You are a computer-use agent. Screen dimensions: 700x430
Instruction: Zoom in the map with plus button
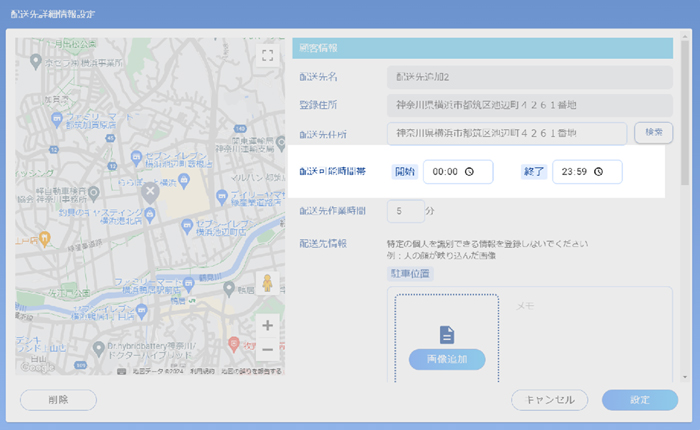(267, 326)
